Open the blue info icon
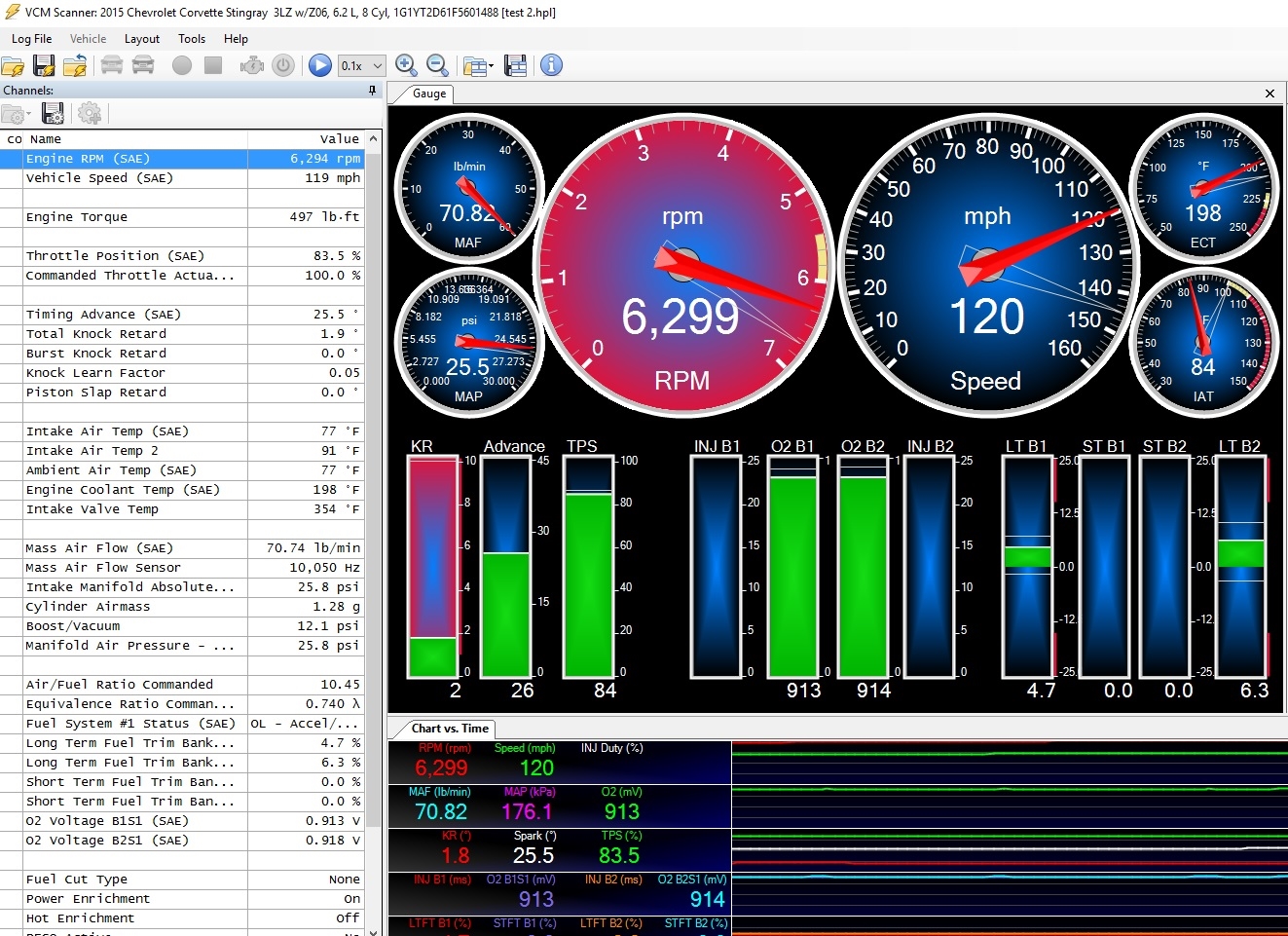1288x936 pixels. [551, 65]
